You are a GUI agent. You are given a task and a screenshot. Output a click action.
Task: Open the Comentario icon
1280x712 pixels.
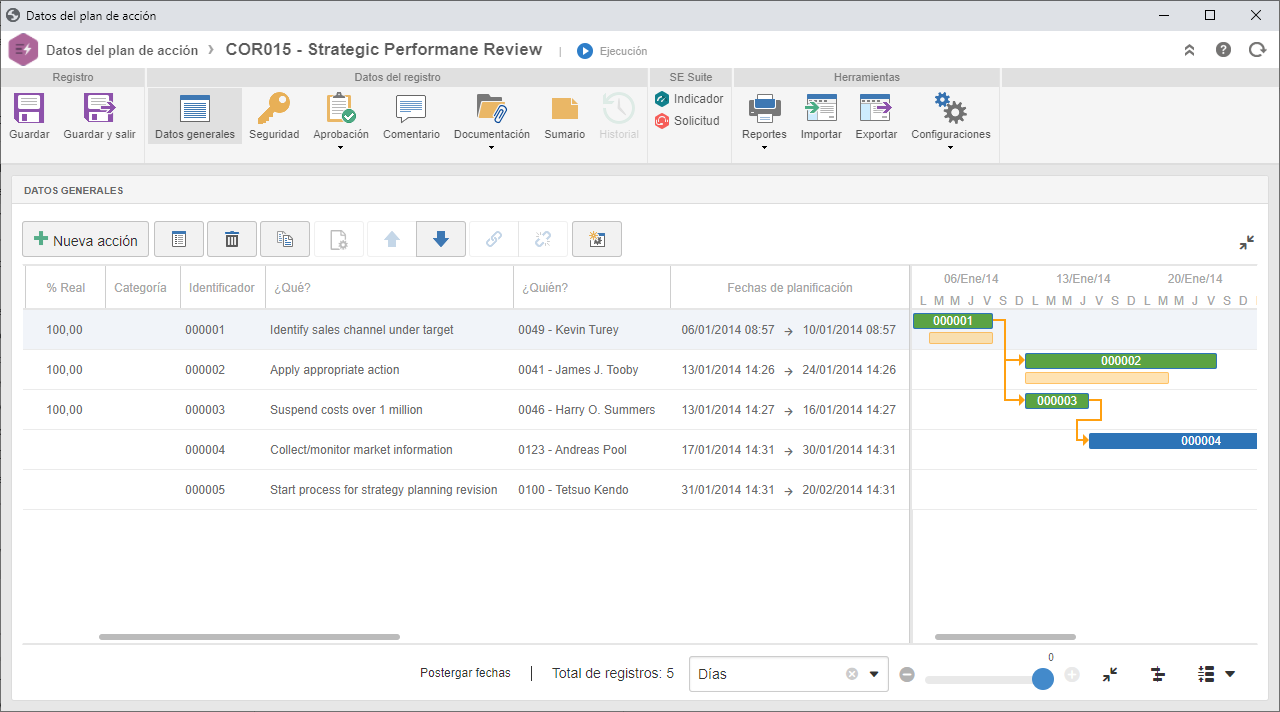pyautogui.click(x=411, y=108)
